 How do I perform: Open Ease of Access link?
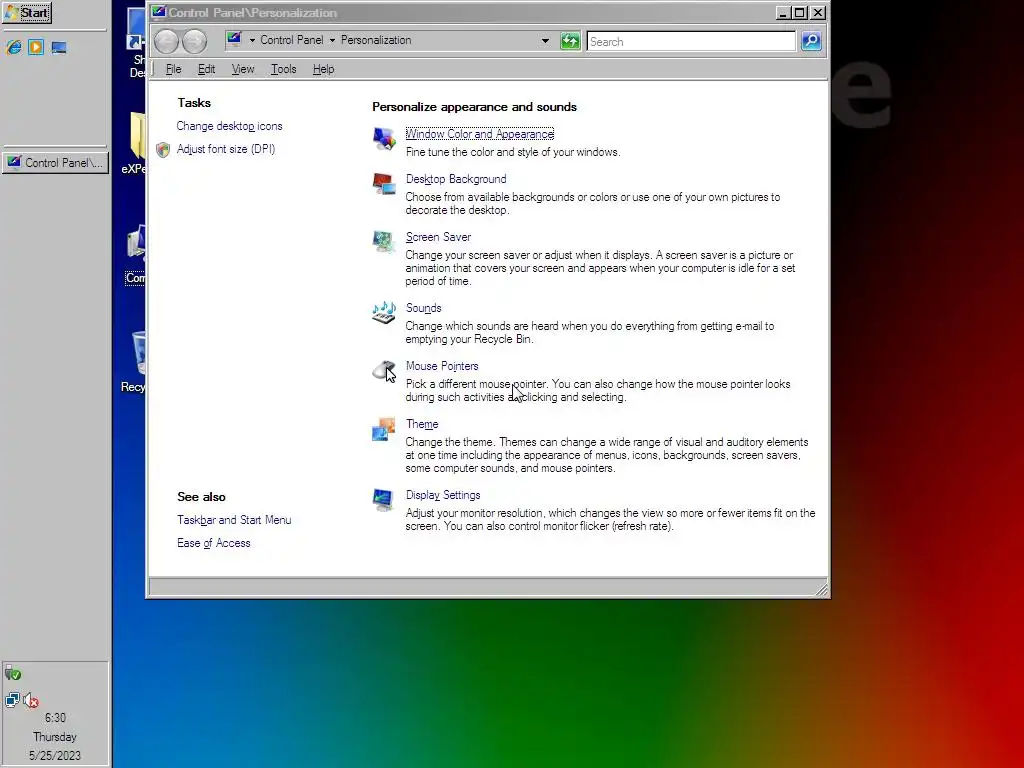coord(214,543)
